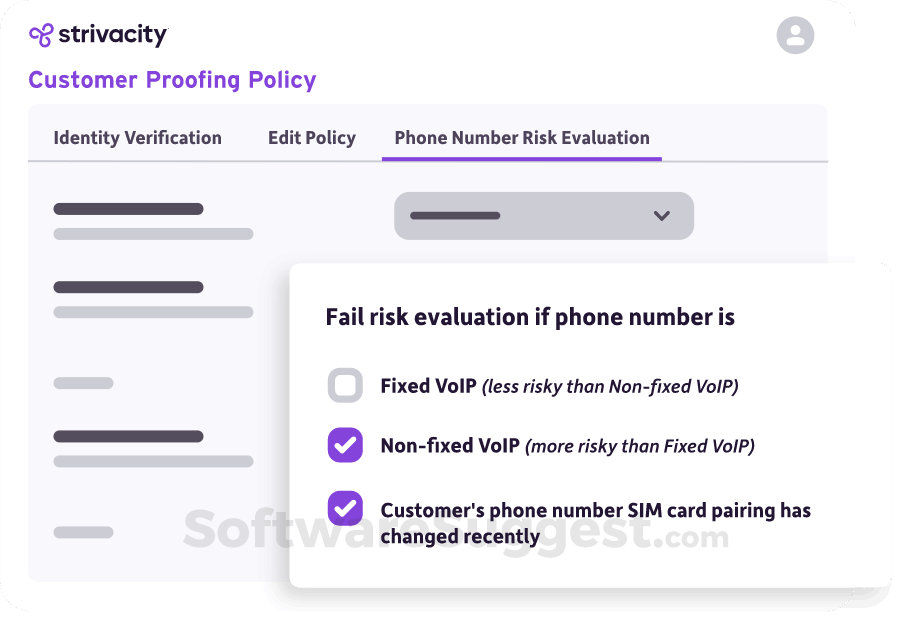Click the checkmark icon on the SIM card option
The width and height of the screenshot is (911, 627).
[344, 509]
